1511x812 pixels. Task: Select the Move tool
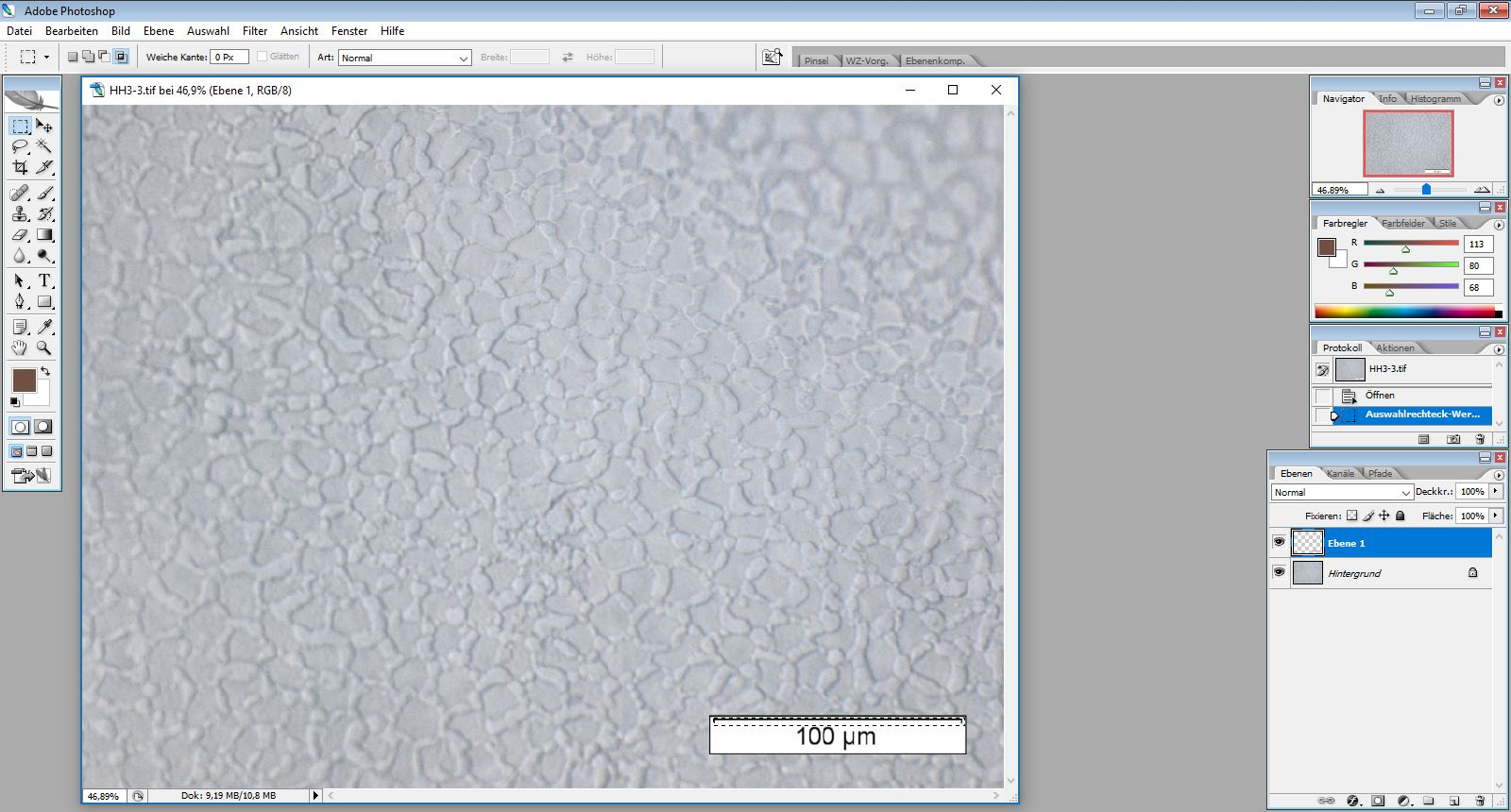pos(44,126)
